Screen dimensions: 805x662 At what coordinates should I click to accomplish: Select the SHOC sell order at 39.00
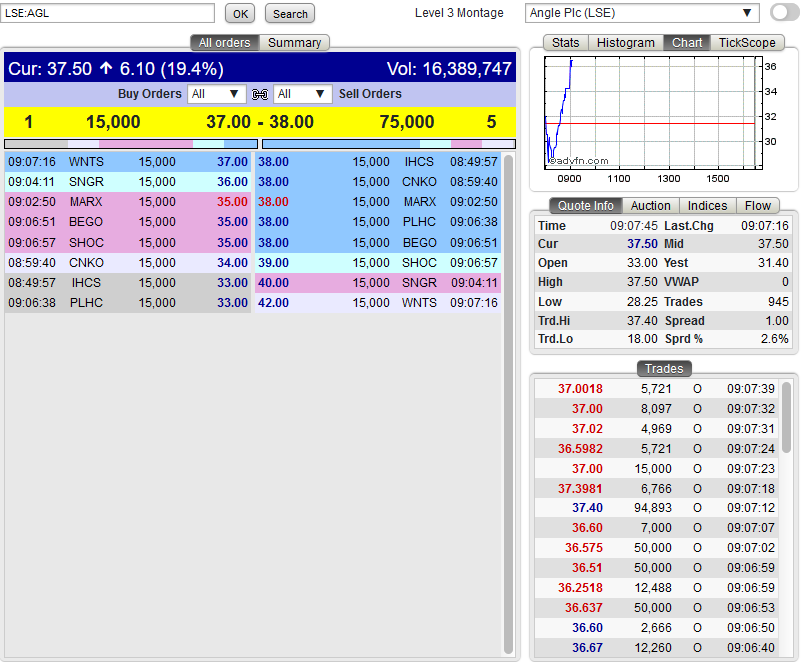378,262
